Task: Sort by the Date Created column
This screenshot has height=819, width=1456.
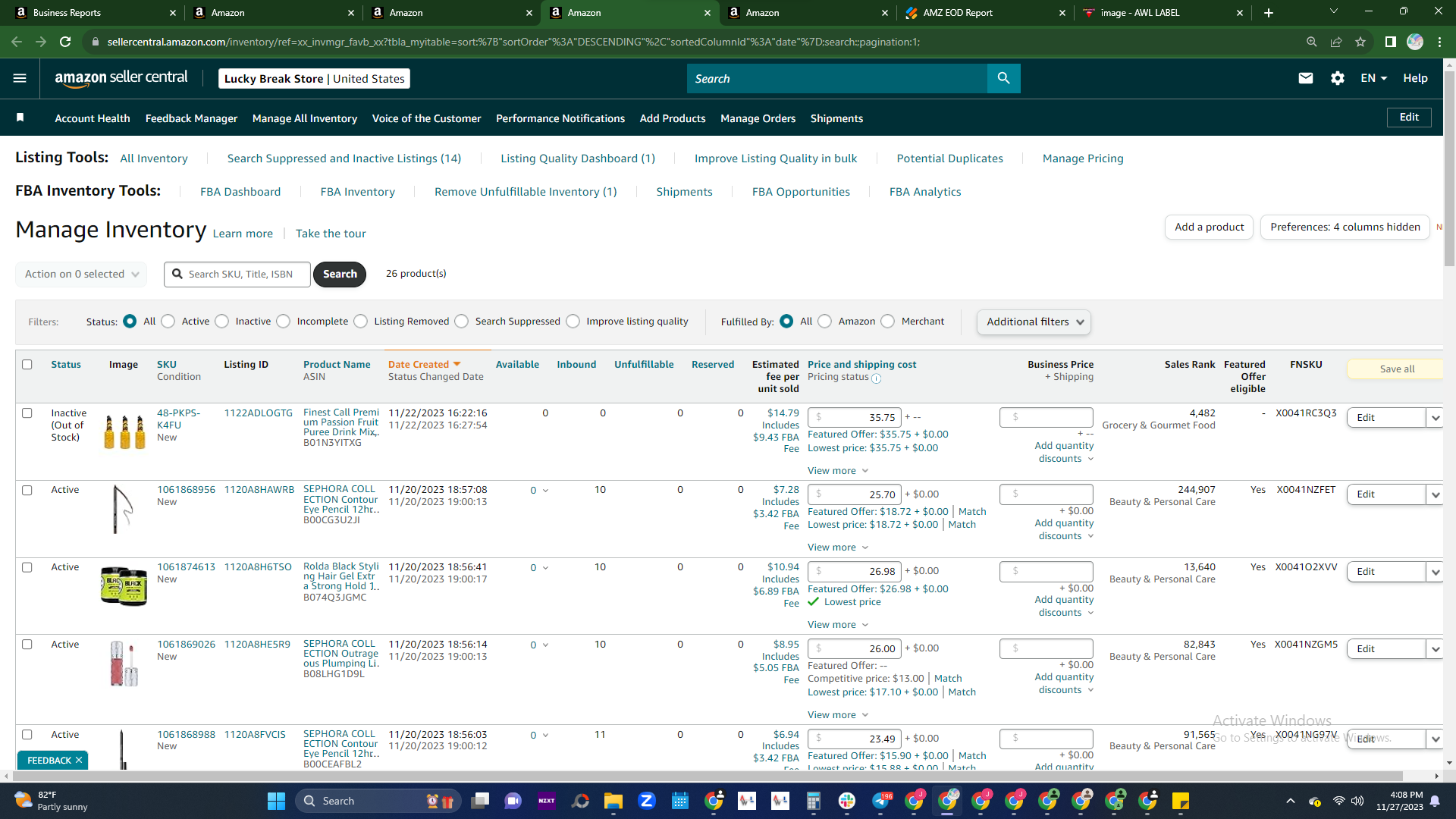Action: 425,365
